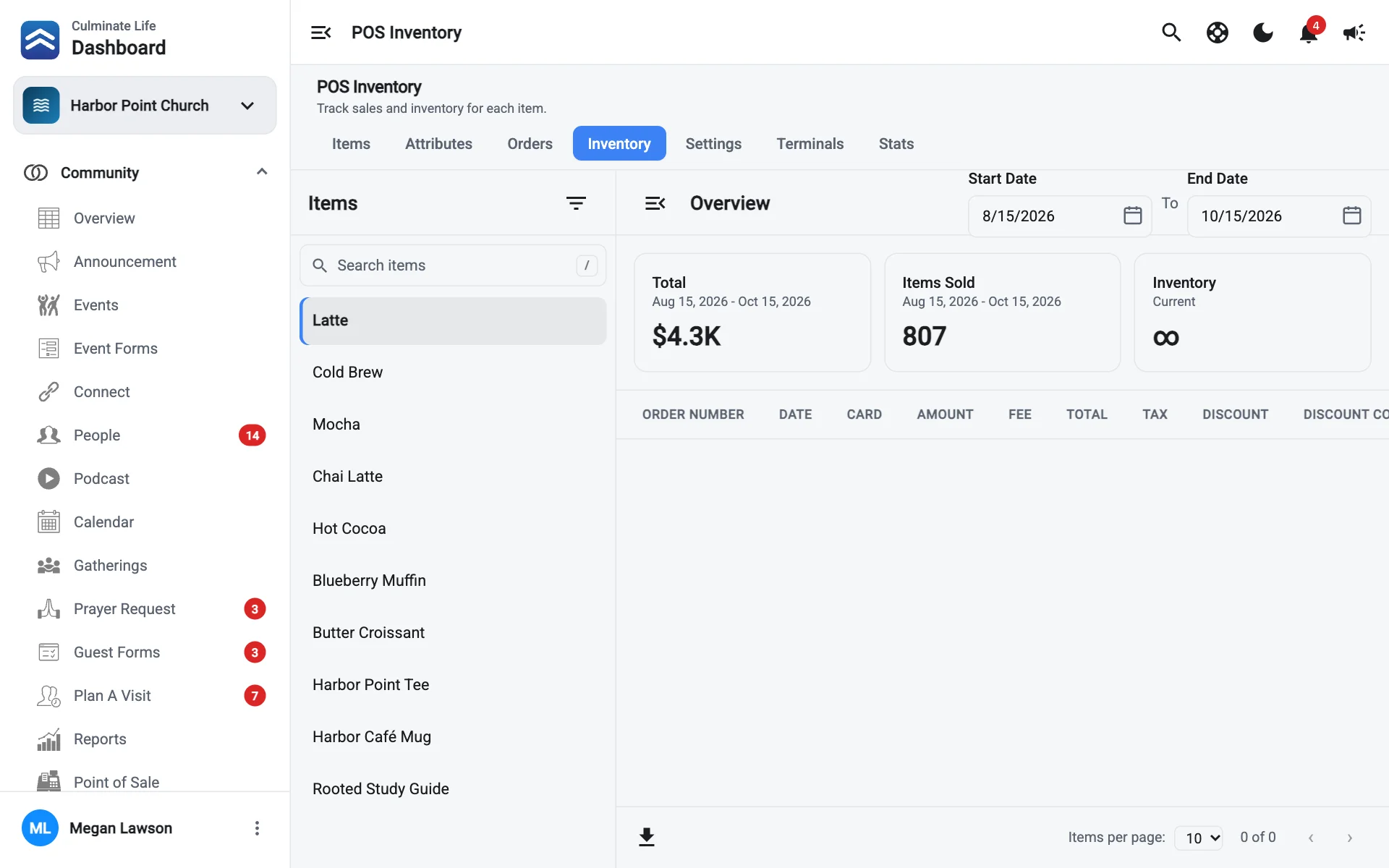Switch to the Stats tab

(896, 144)
